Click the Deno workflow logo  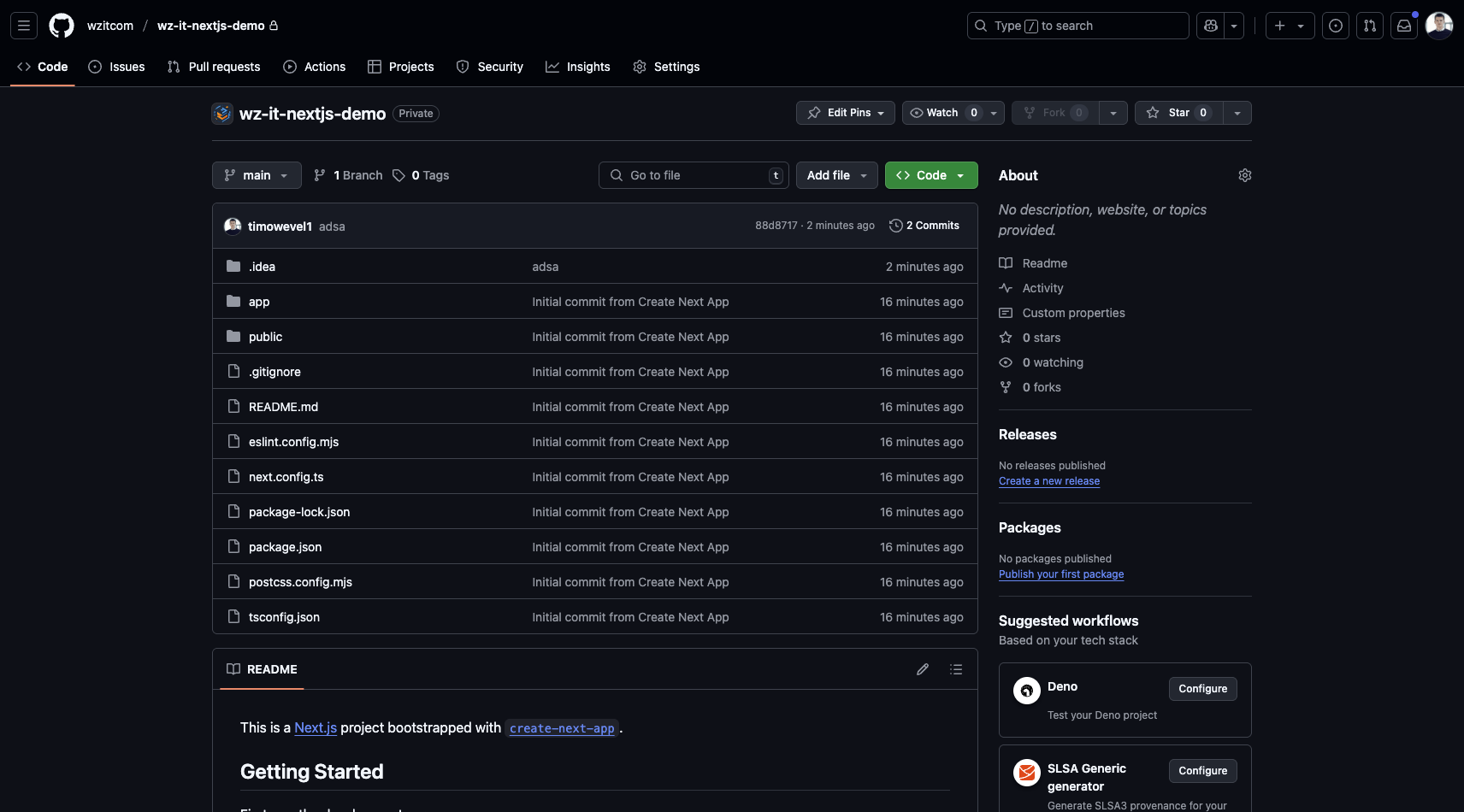tap(1027, 691)
